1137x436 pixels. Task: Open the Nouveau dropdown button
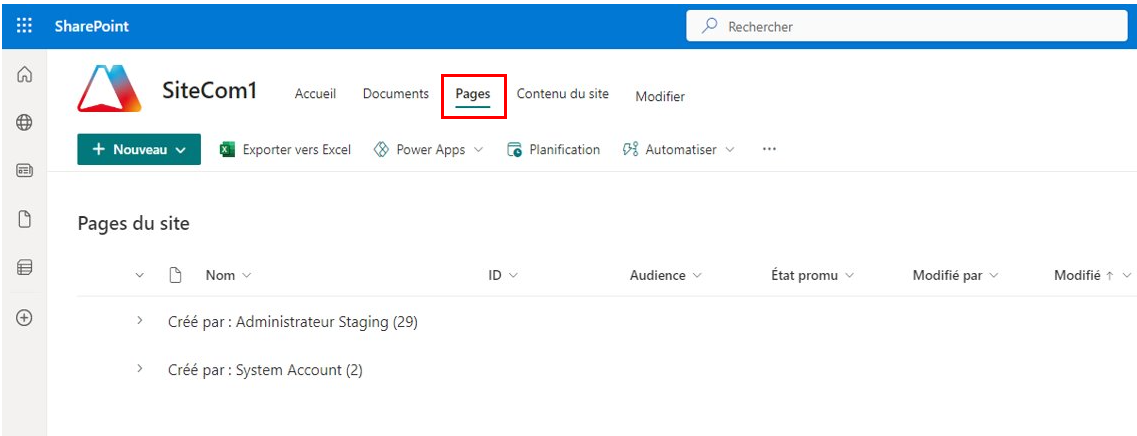(x=139, y=149)
